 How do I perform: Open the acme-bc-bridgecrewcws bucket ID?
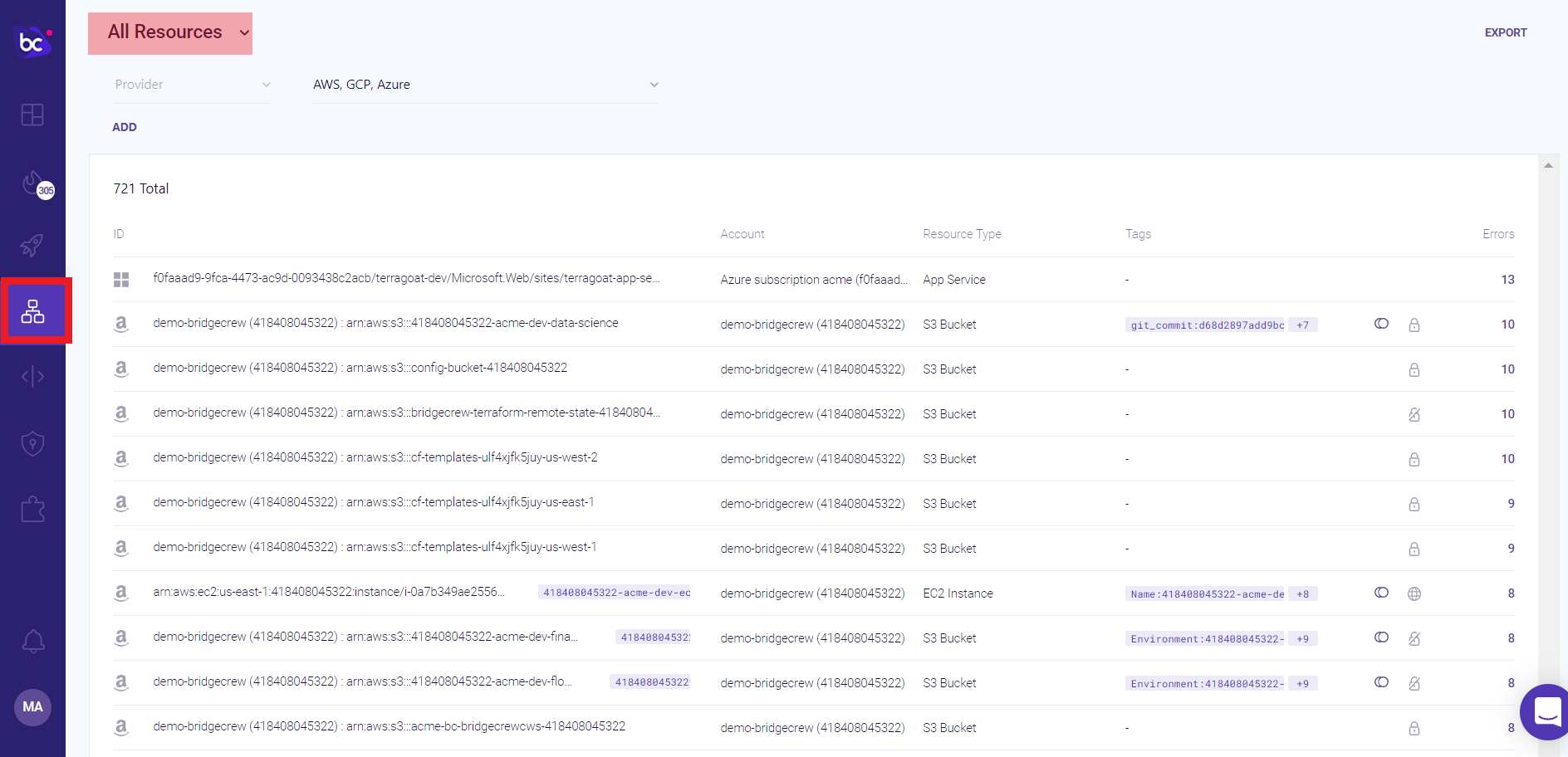[390, 726]
